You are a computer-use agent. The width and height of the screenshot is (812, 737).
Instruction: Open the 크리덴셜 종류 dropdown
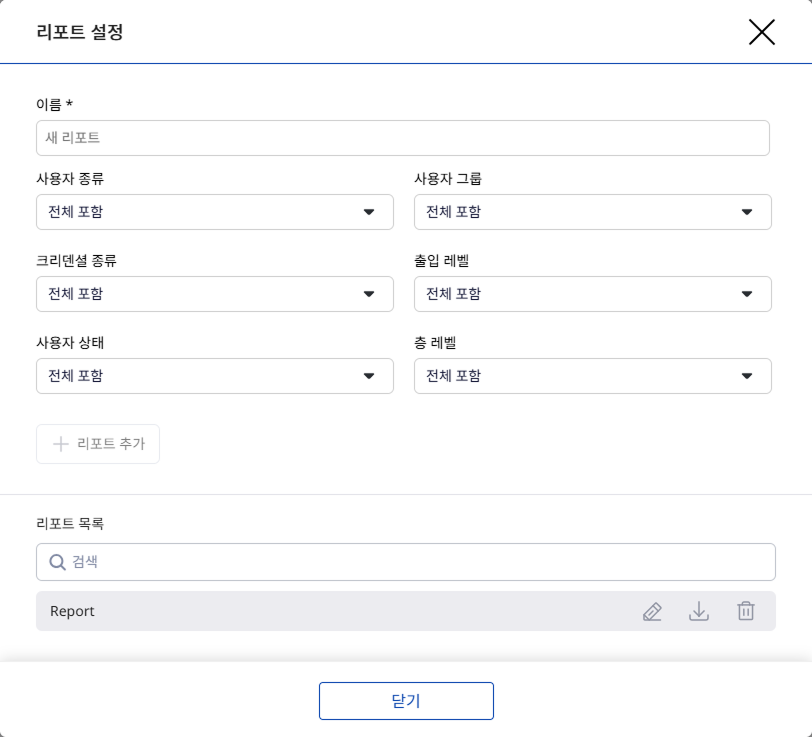click(x=214, y=294)
